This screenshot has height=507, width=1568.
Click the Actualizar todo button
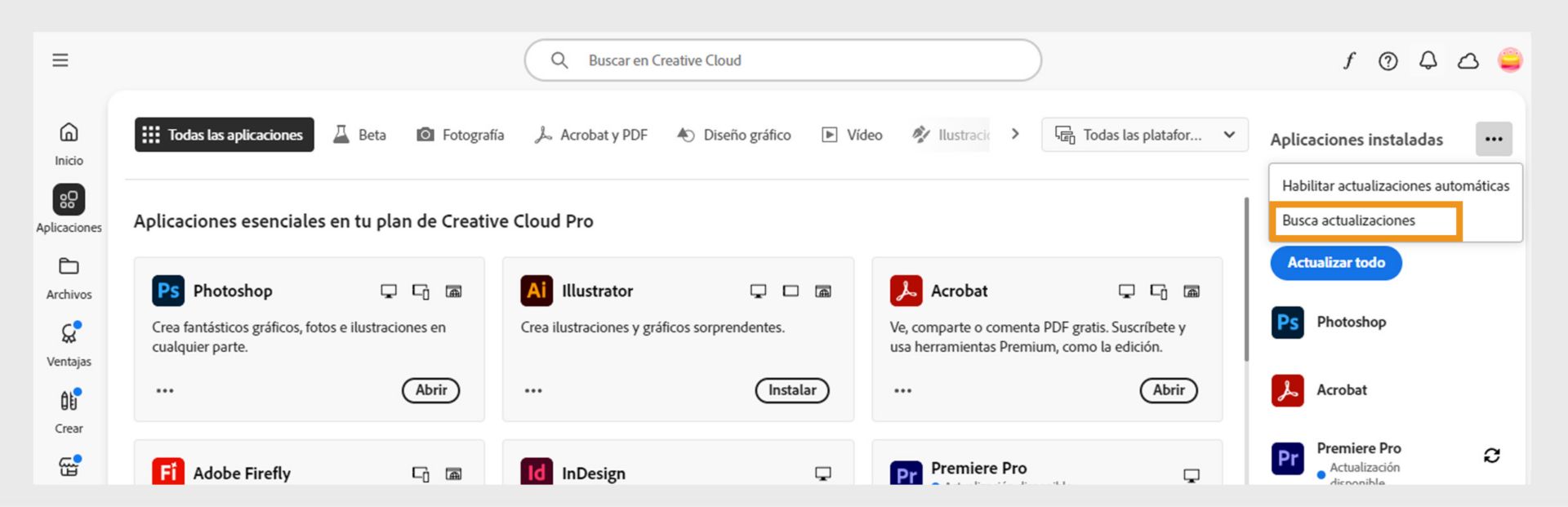click(1335, 263)
